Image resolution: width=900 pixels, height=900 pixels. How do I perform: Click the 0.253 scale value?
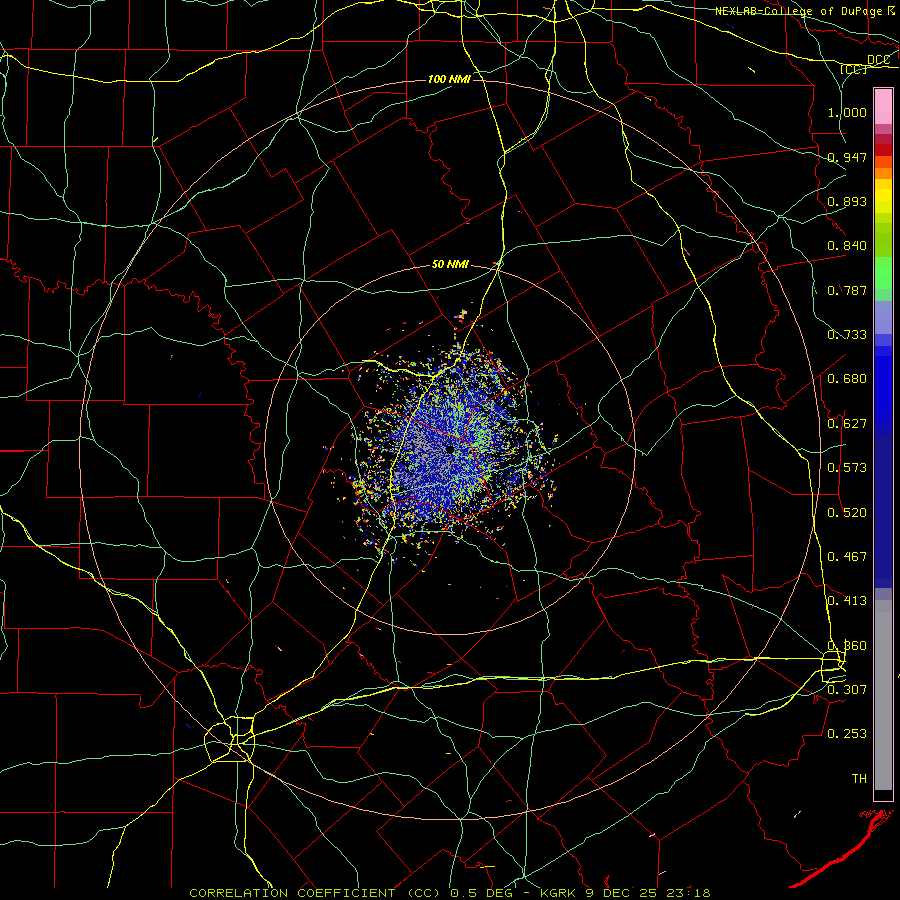pyautogui.click(x=847, y=734)
